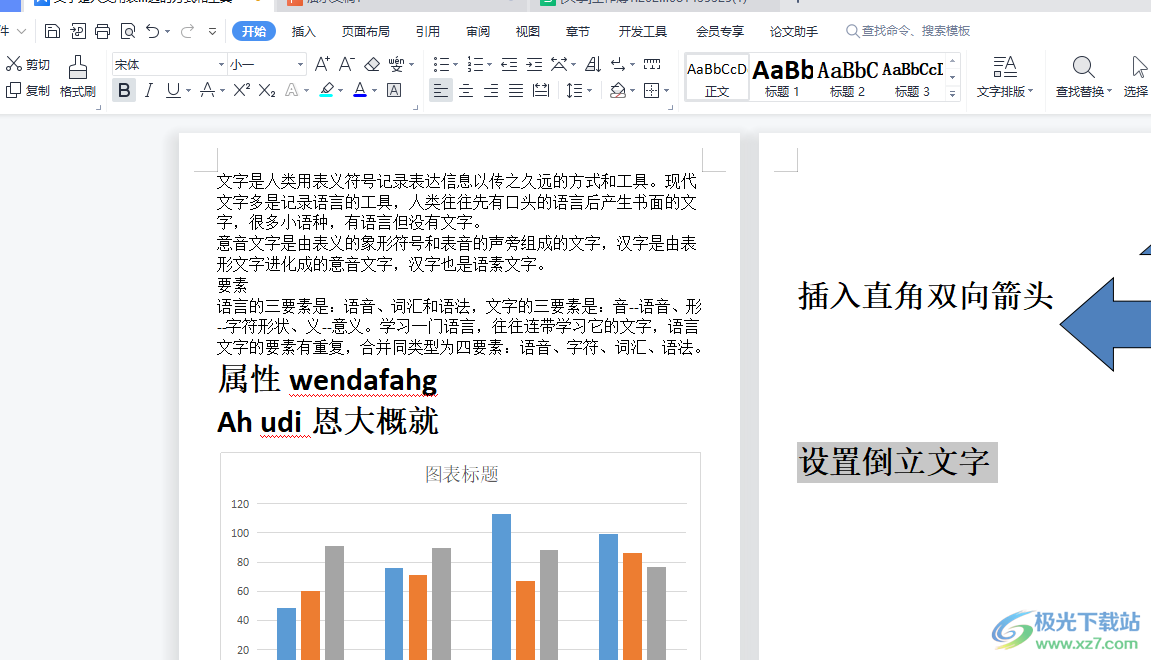Click the highlight color marker swatch
Image resolution: width=1151 pixels, height=660 pixels.
click(327, 90)
